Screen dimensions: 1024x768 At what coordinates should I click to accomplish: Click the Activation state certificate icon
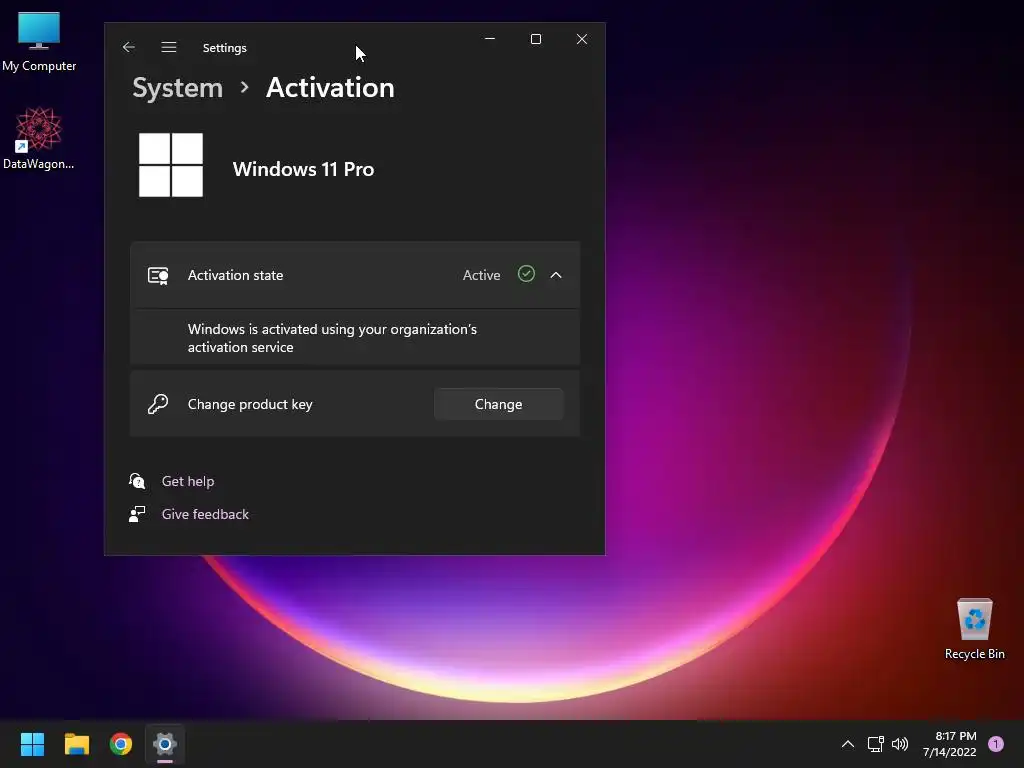tap(158, 276)
